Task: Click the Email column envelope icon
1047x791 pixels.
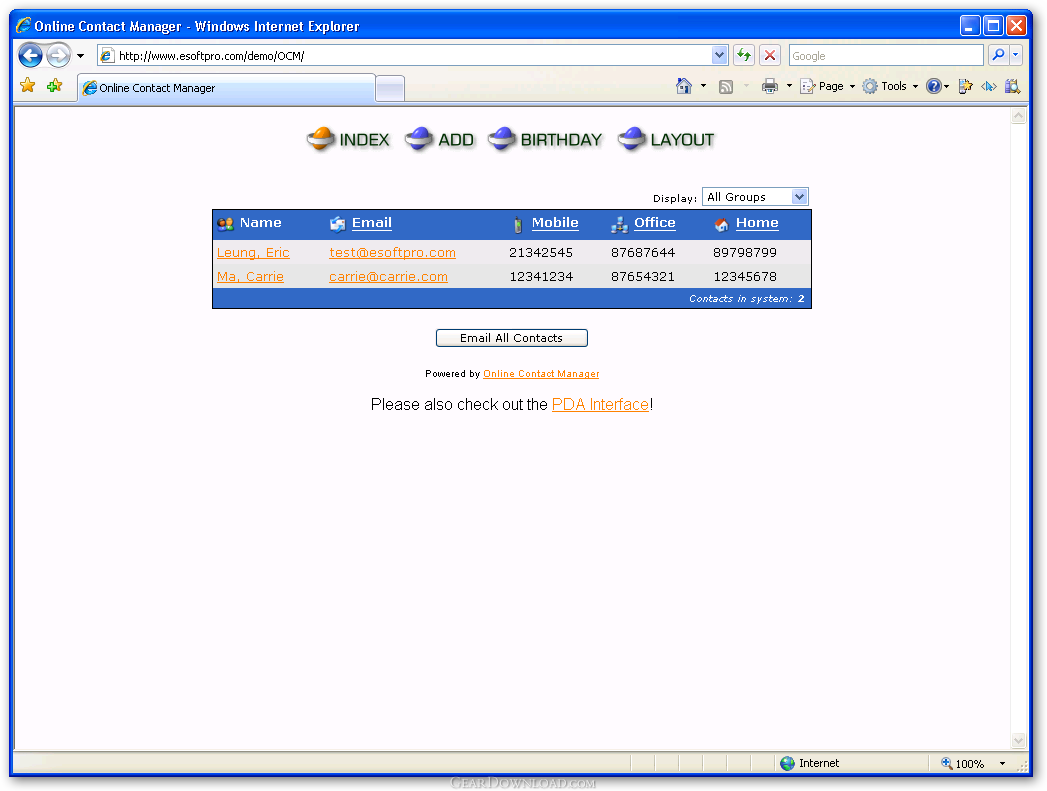Action: click(x=338, y=224)
